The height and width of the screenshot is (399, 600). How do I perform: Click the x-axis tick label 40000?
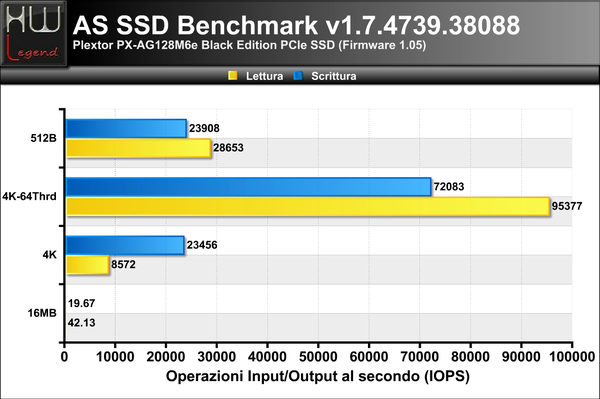[267, 357]
